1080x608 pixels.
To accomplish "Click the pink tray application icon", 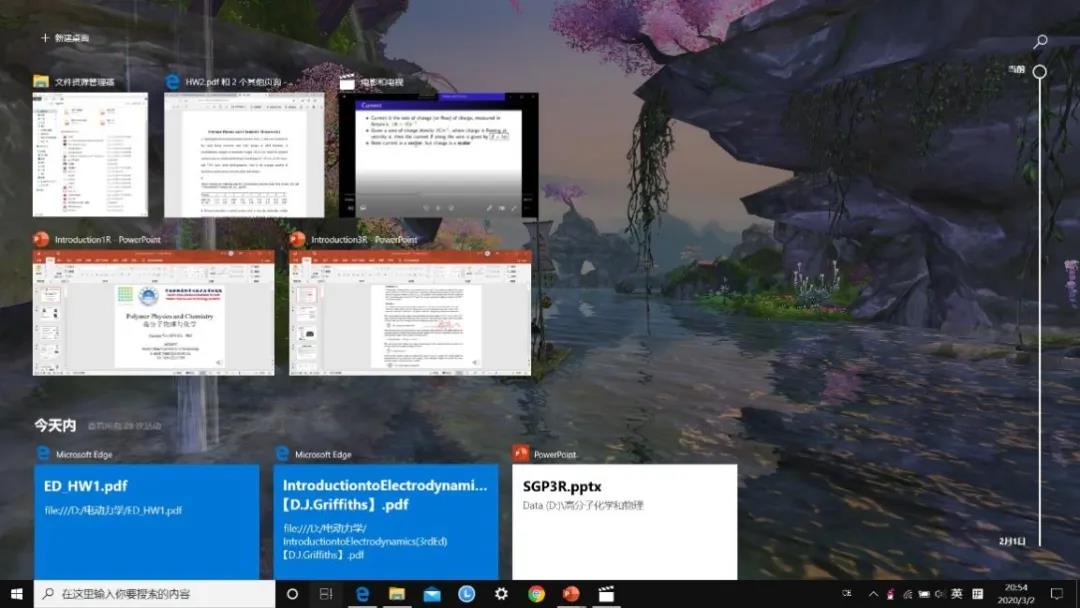I will (x=891, y=594).
